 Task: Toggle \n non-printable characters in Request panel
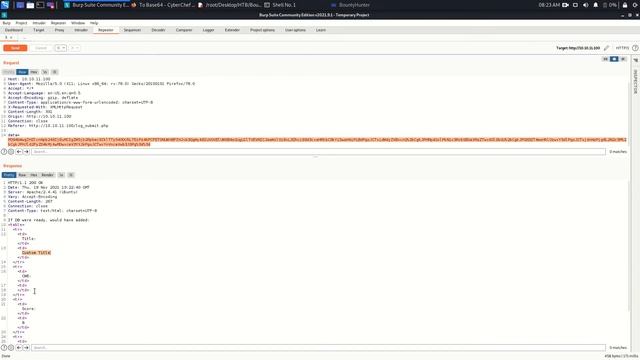tap(45, 72)
